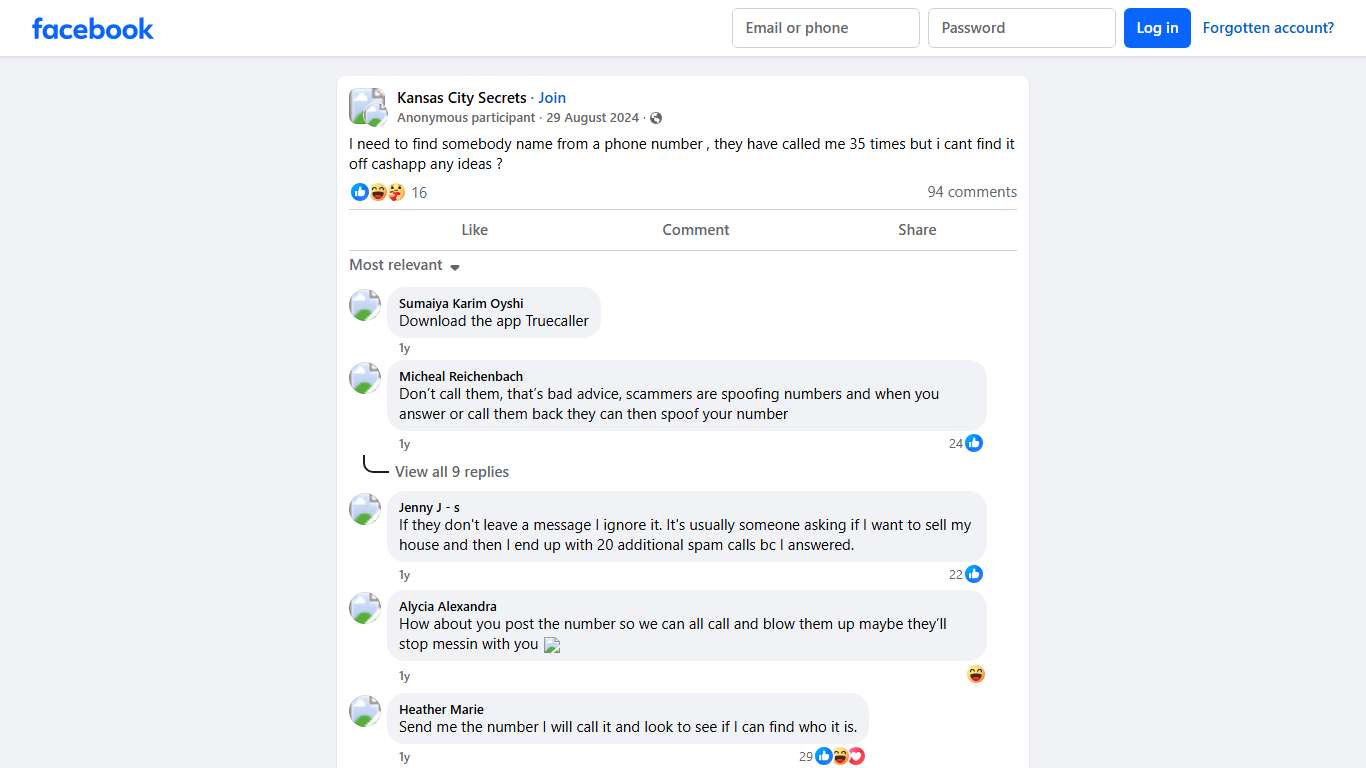Open the 94 comments list
Screen dimensions: 1366x768
click(971, 192)
